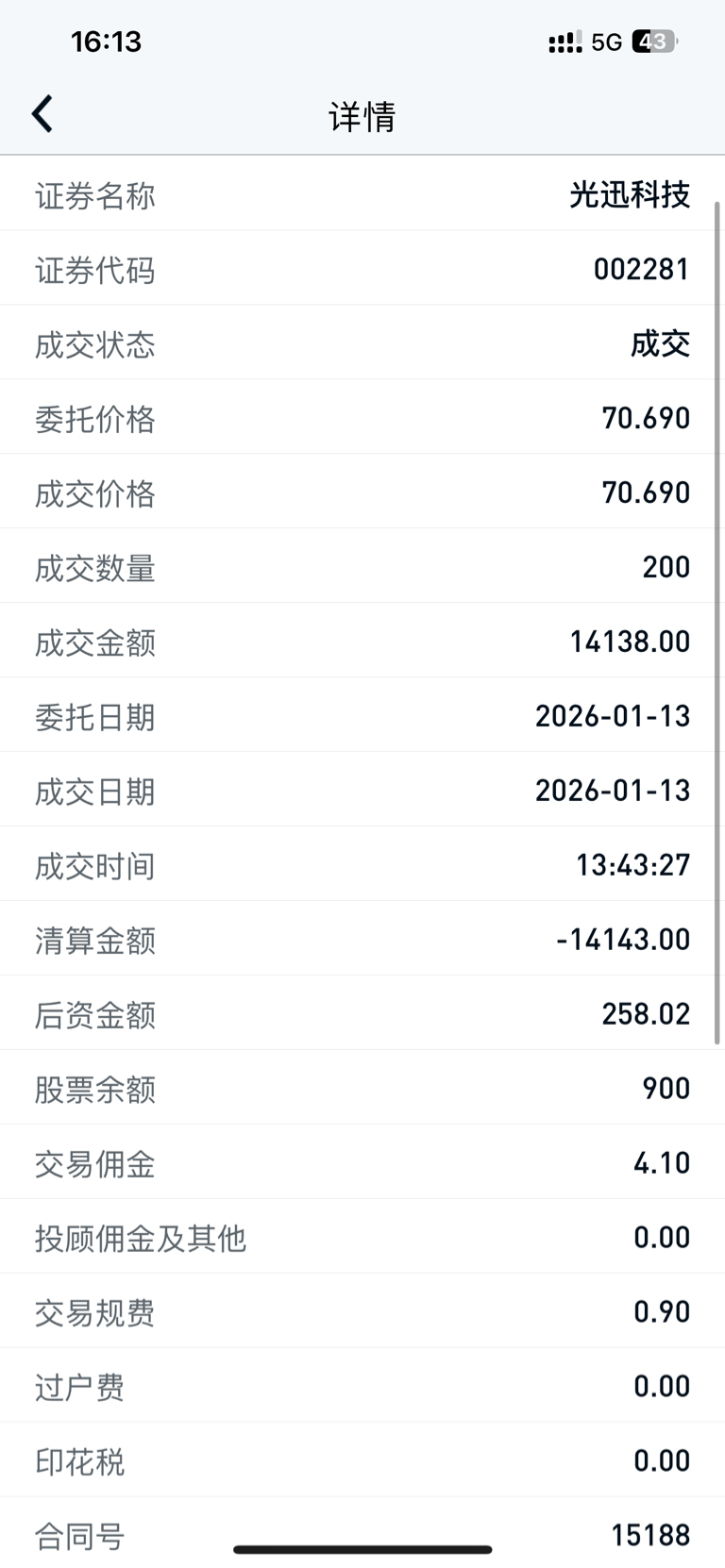Viewport: 725px width, 1568px height.
Task: Select the 成交状态 row
Action: [x=362, y=344]
